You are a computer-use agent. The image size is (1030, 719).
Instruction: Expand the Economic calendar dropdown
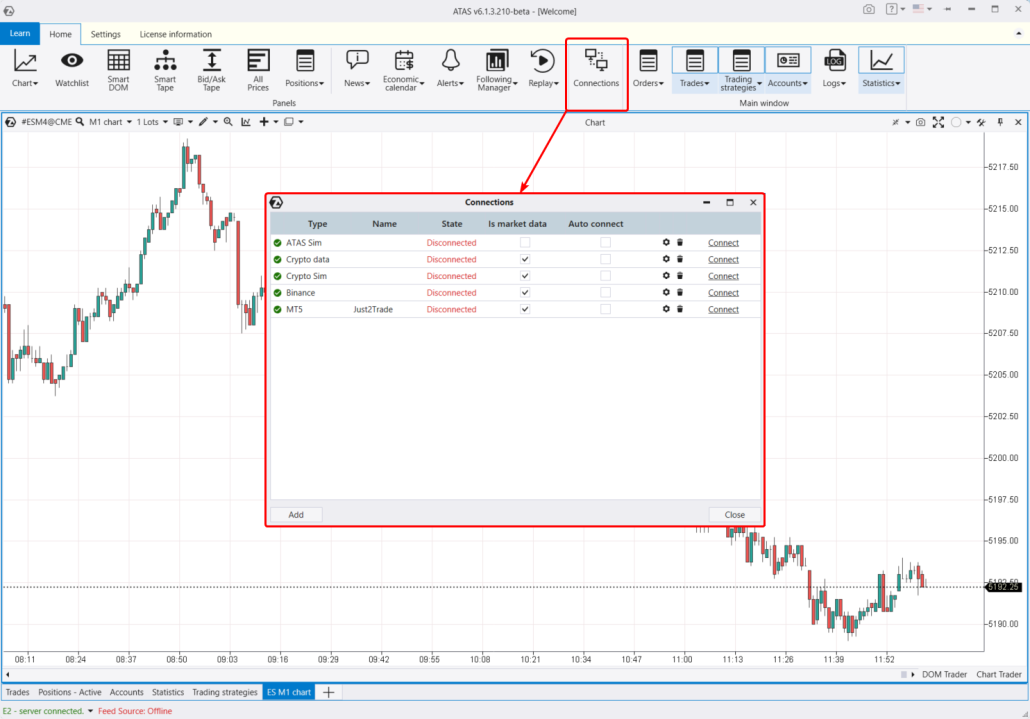[404, 69]
